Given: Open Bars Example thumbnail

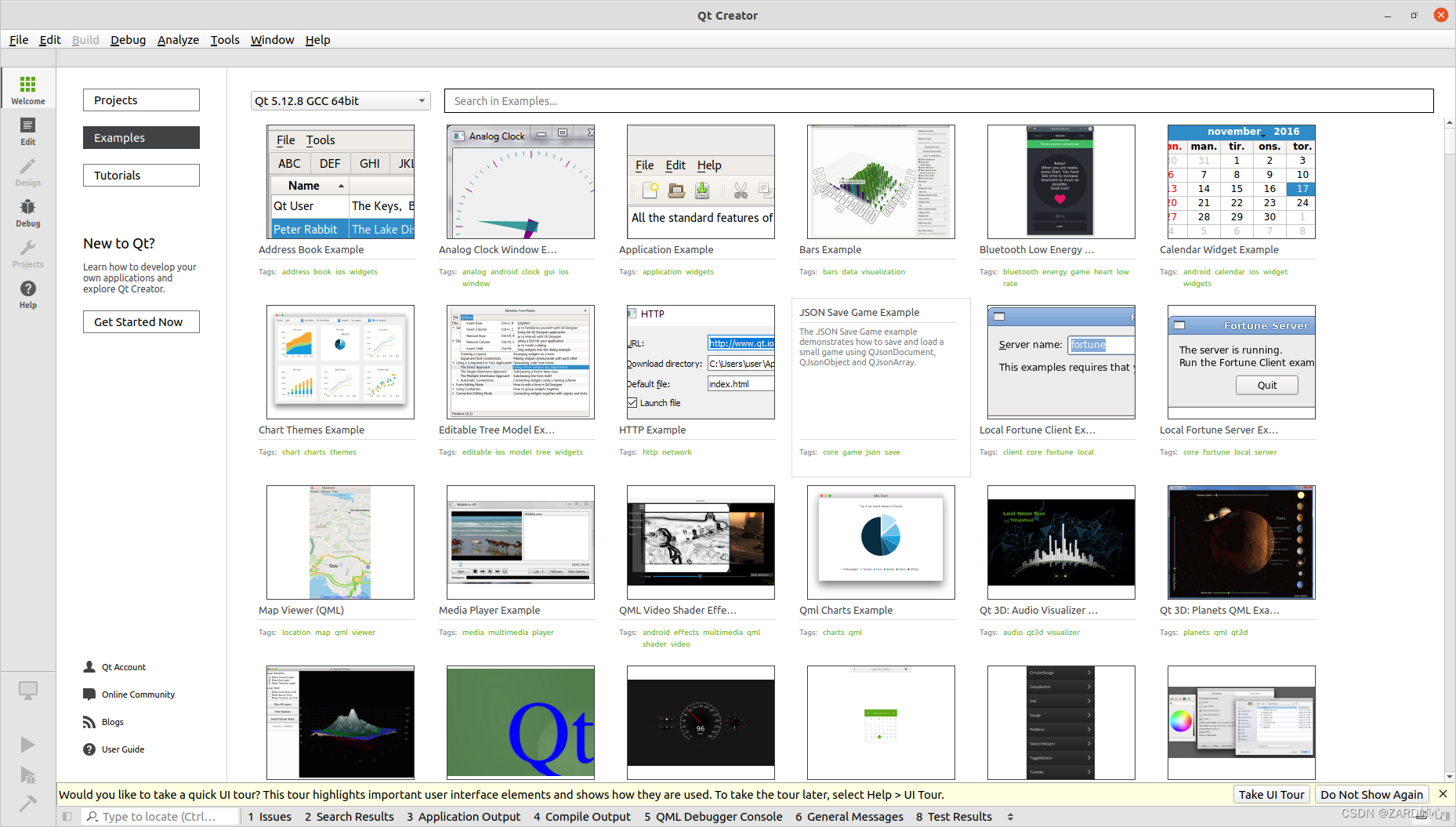Looking at the screenshot, I should (881, 182).
